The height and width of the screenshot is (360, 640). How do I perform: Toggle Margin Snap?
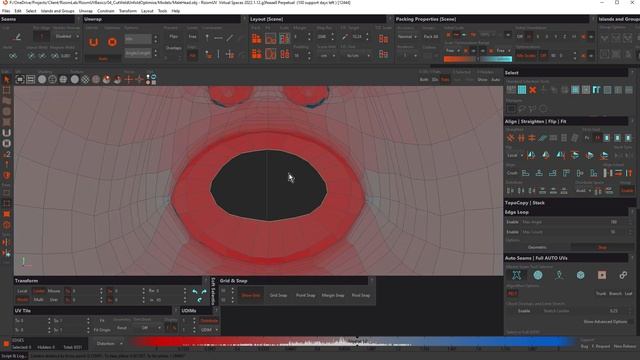pyautogui.click(x=333, y=295)
